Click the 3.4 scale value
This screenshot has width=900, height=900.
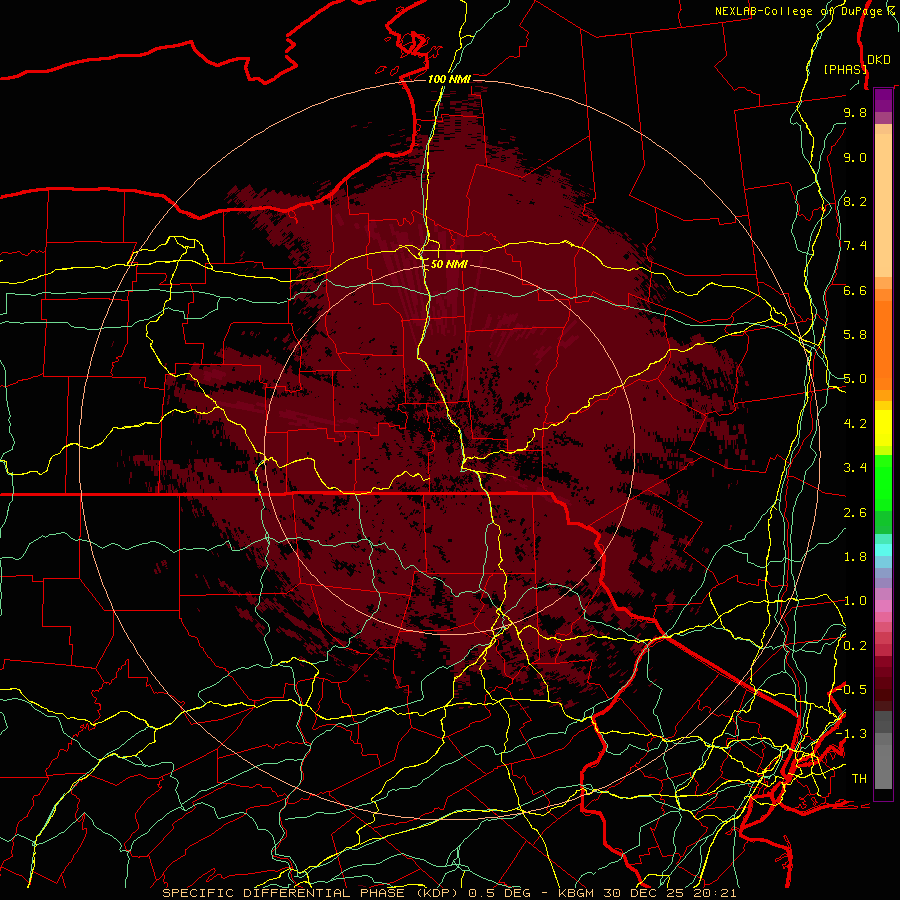pos(855,468)
